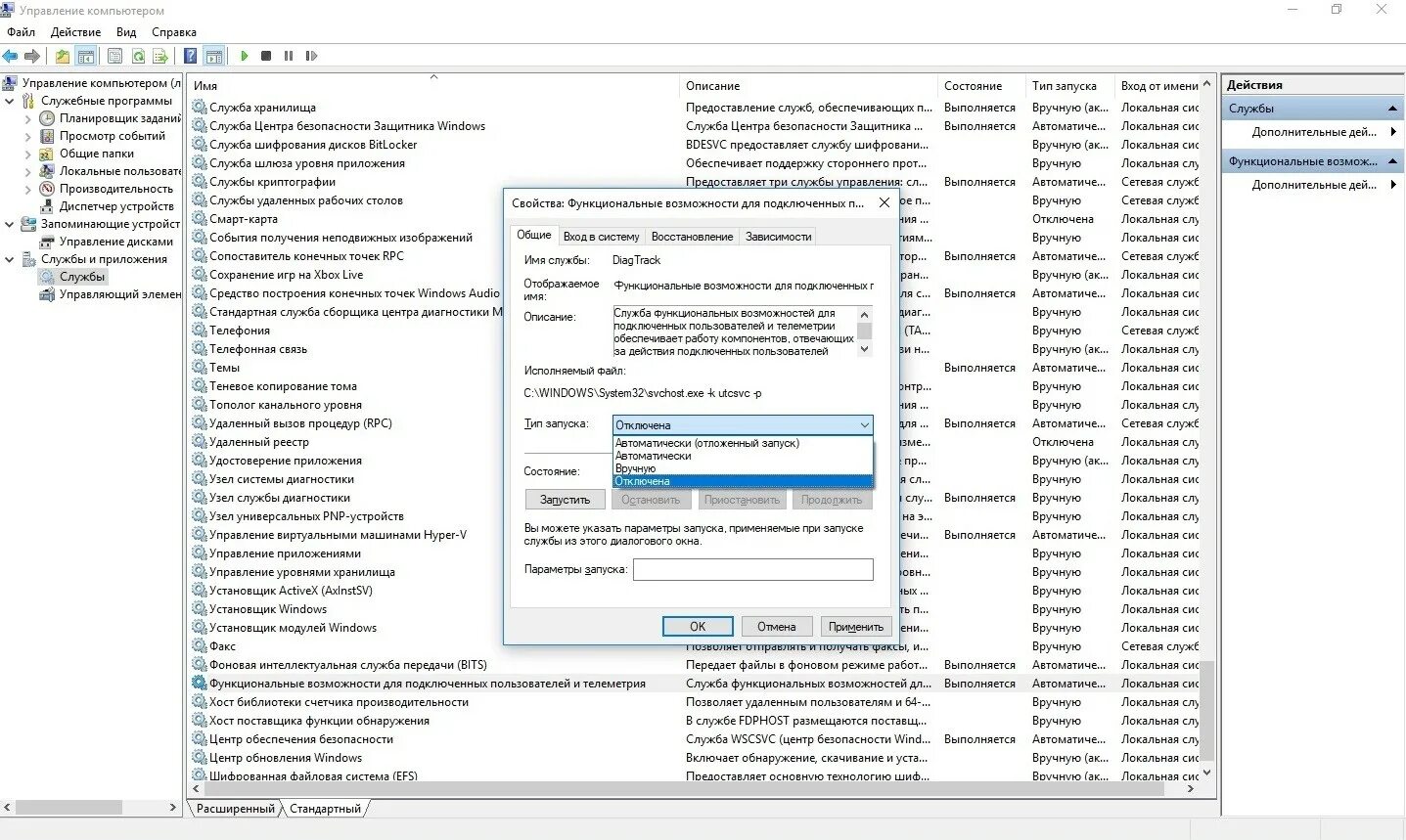This screenshot has width=1406, height=840.
Task: Click the Forward arrow in the toolbar
Action: (x=32, y=56)
